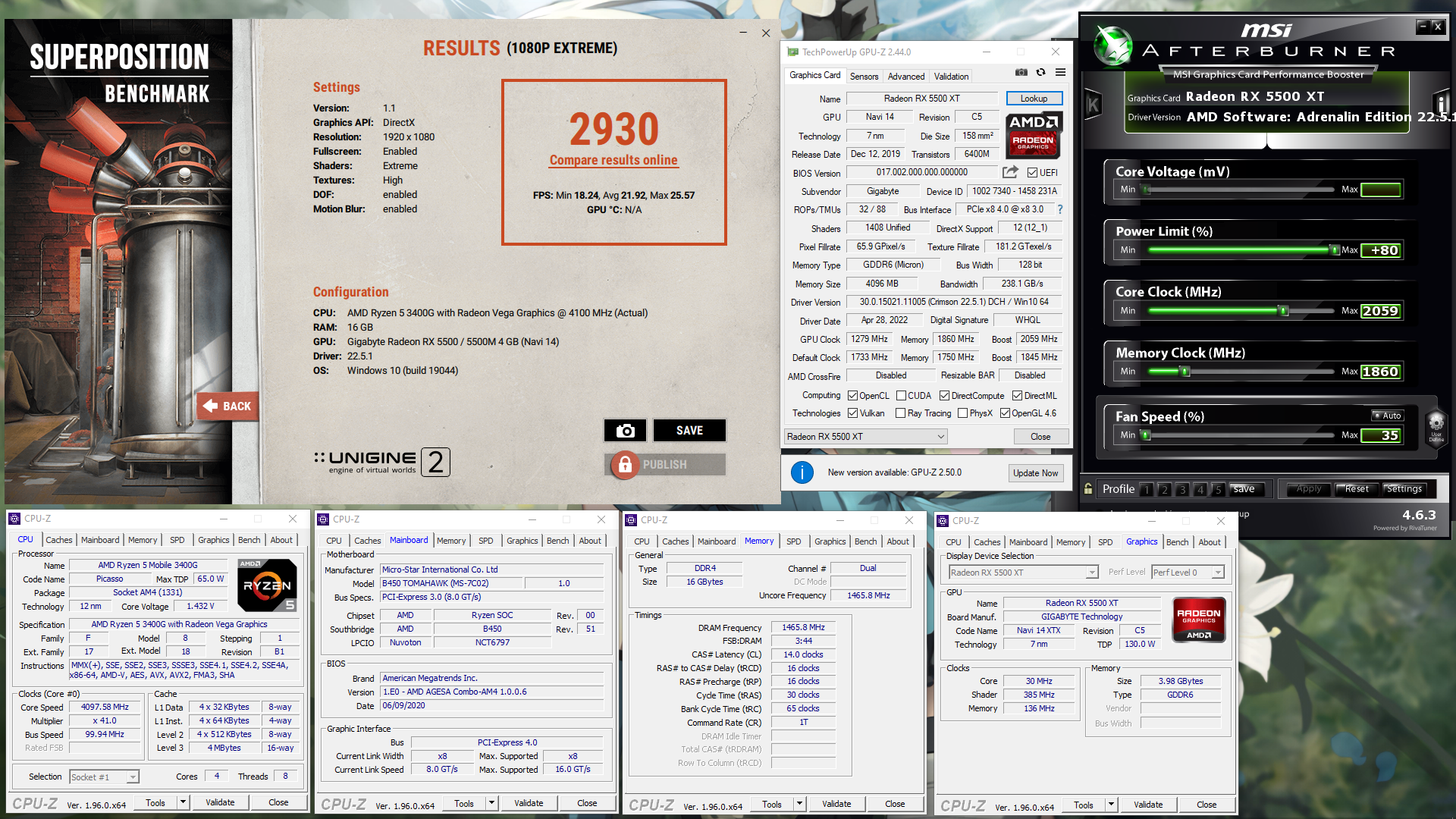Click the PUBLISH lock icon
Screen dimensions: 1456x819
[625, 465]
